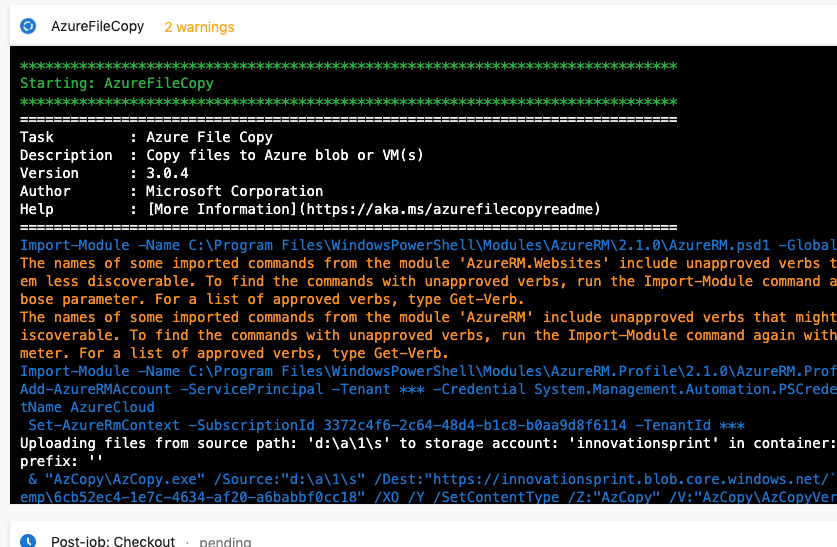The image size is (837, 547).
Task: Select the Import-Module AzureRM.Profile log line
Action: pos(428,371)
